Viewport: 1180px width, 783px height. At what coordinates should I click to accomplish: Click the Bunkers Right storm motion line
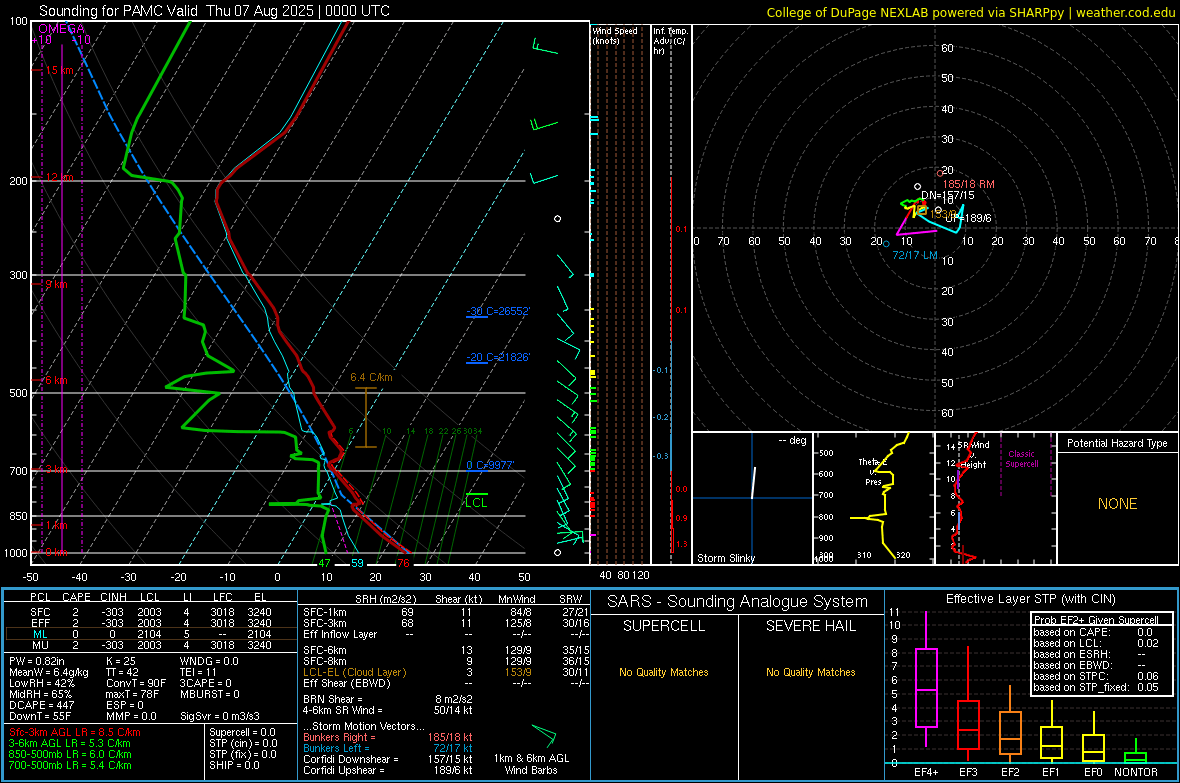click(388, 737)
